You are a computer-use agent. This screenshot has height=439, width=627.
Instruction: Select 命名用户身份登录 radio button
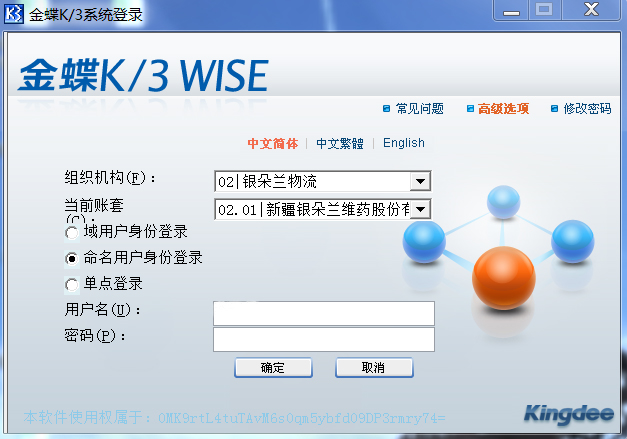[72, 259]
